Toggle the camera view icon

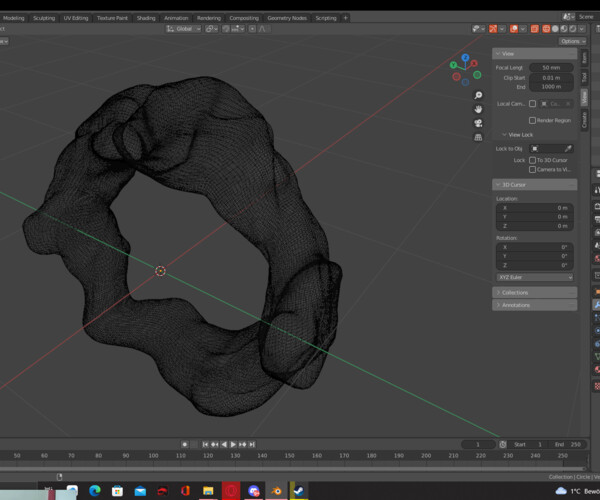pyautogui.click(x=478, y=123)
